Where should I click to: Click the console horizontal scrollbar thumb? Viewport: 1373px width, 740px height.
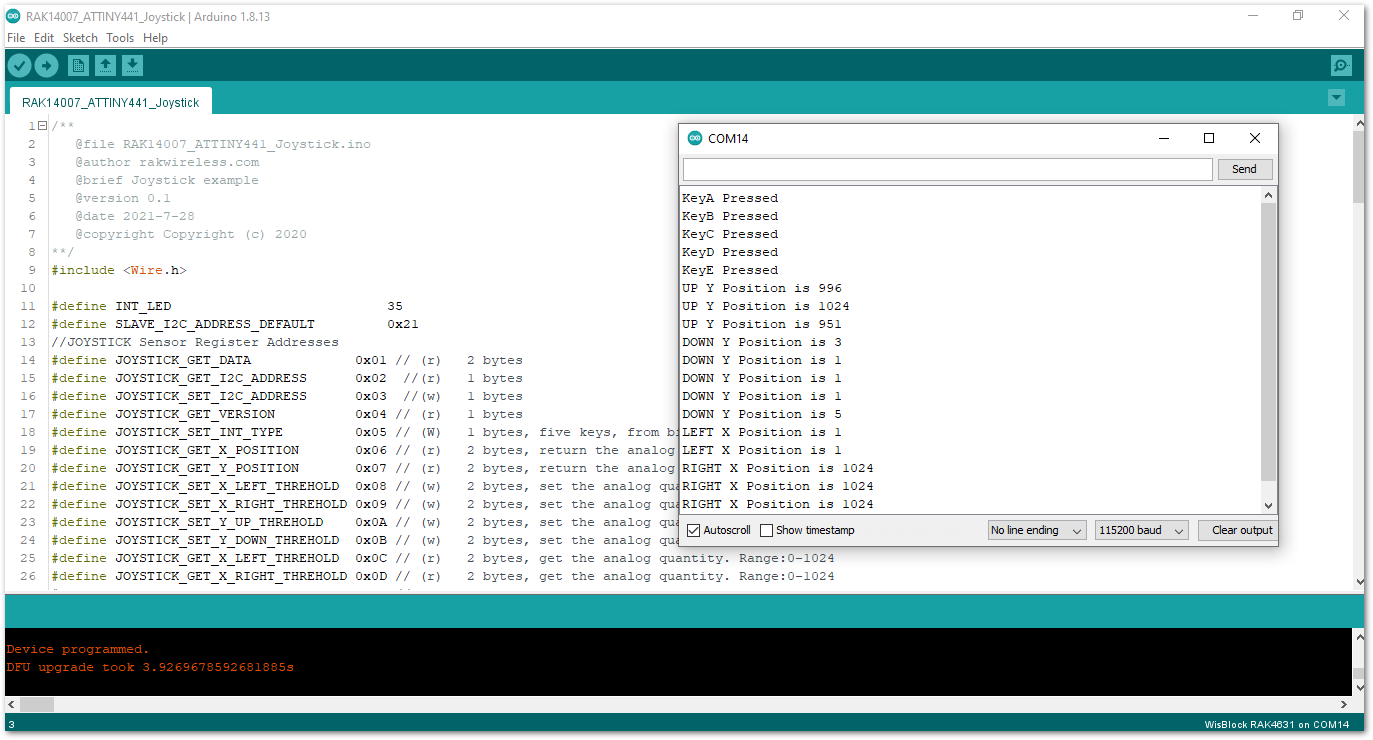coord(36,704)
